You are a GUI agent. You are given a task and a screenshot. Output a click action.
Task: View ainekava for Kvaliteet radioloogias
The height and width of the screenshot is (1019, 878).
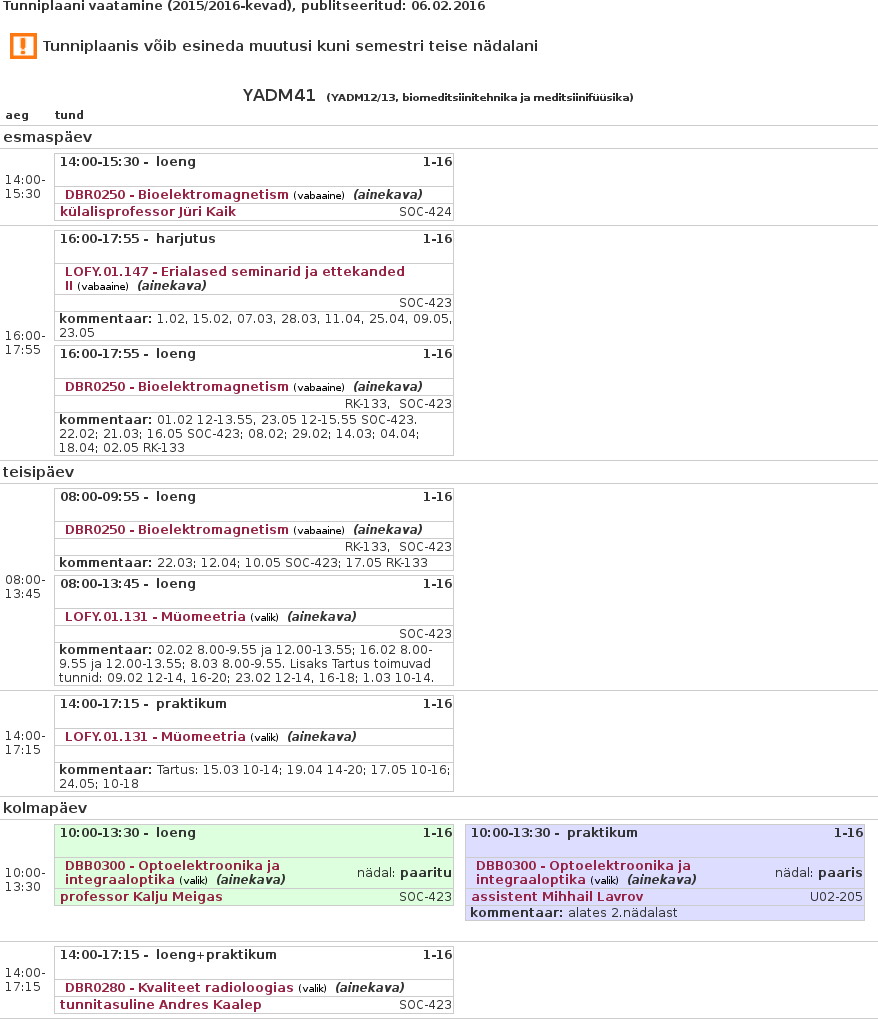(x=369, y=988)
